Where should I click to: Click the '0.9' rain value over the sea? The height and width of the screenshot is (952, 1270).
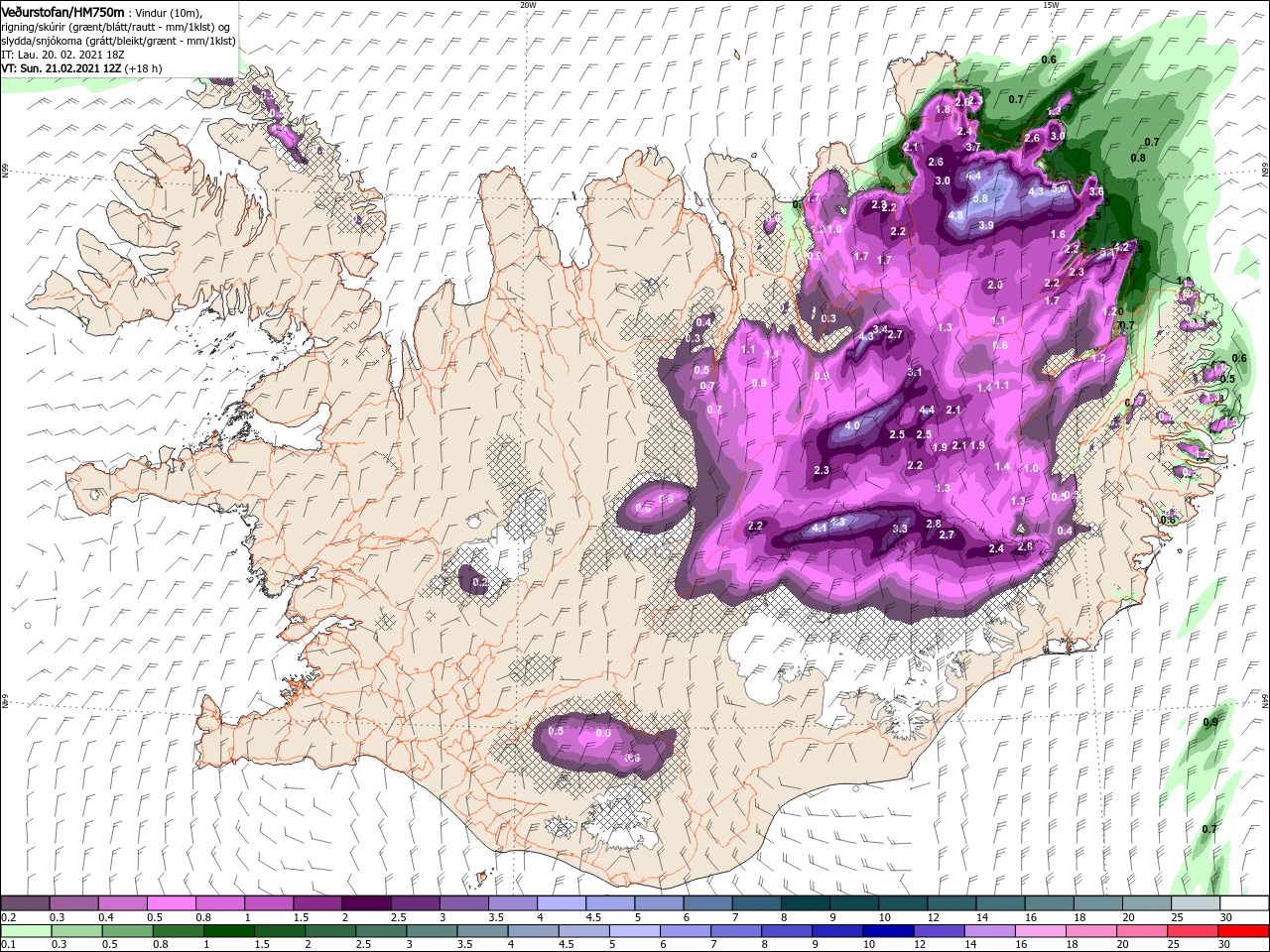click(x=1209, y=722)
